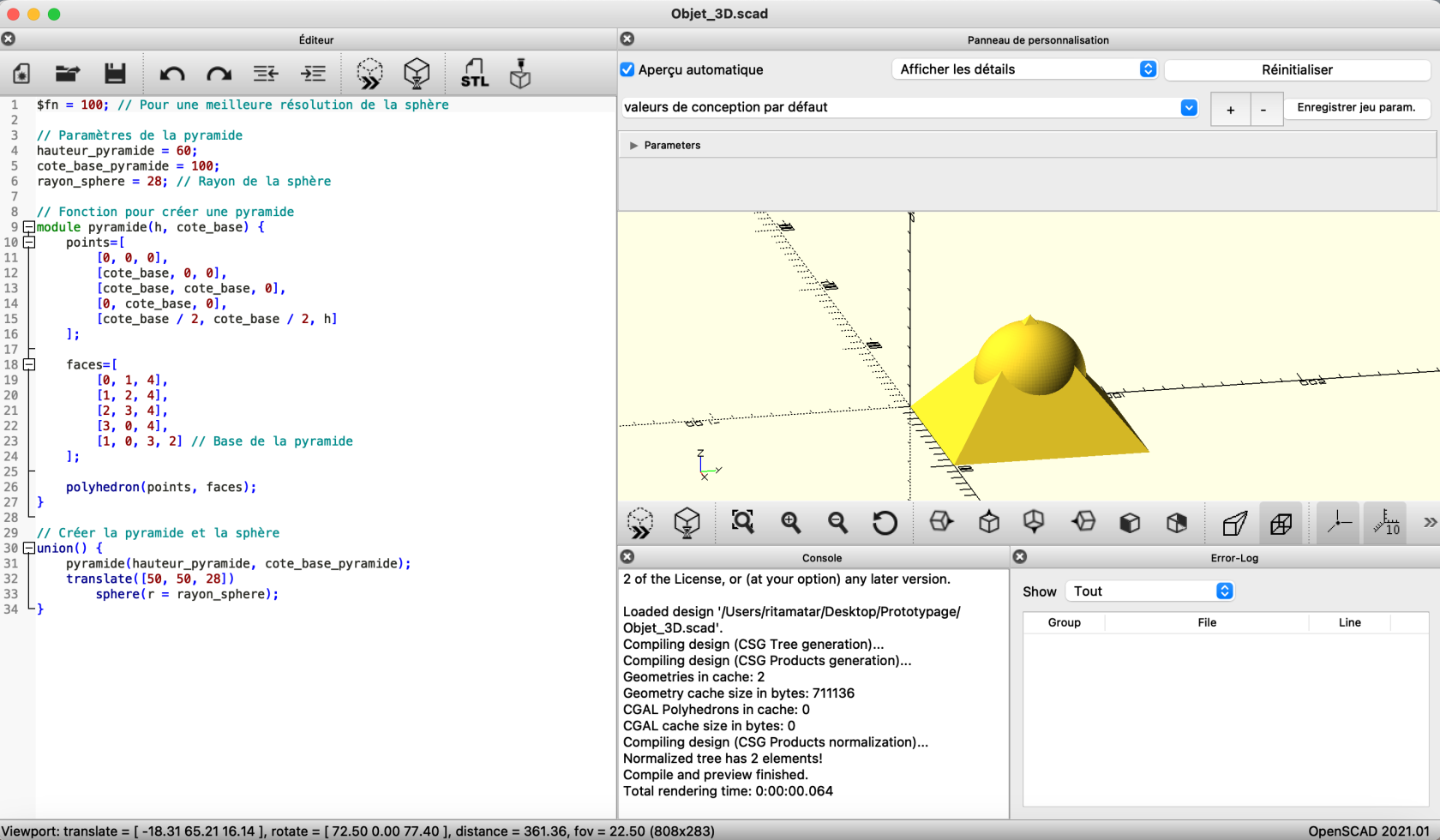Sort the Error-Log by Group column
Screen dimensions: 1440x840
coord(1065,622)
